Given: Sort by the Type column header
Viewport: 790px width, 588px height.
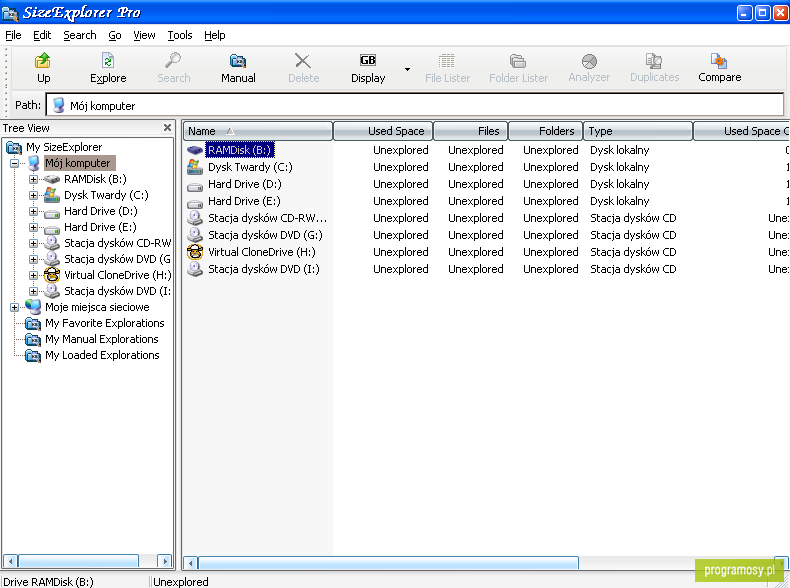Looking at the screenshot, I should [638, 131].
